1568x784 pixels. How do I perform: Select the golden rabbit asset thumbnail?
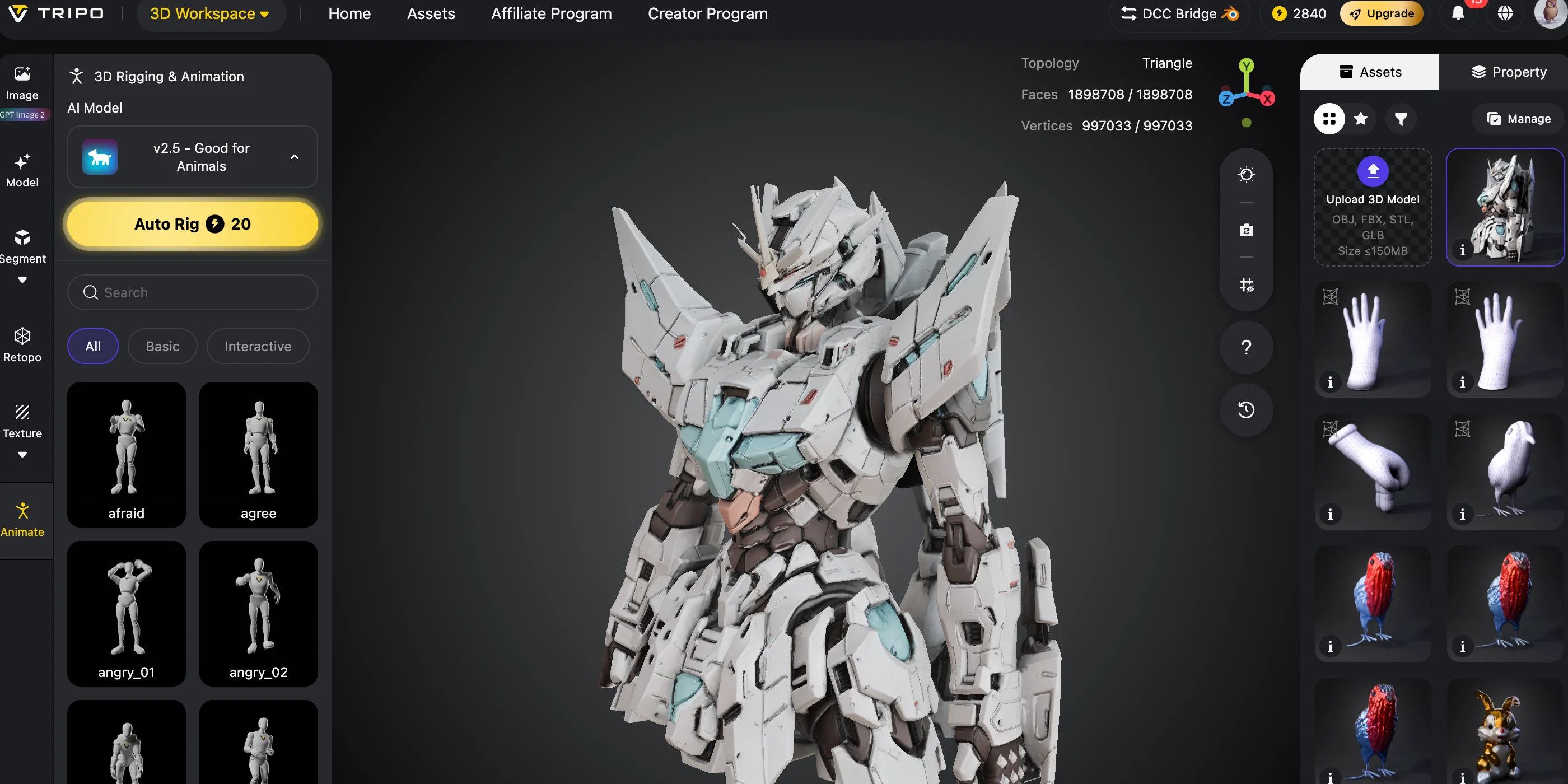pyautogui.click(x=1505, y=730)
